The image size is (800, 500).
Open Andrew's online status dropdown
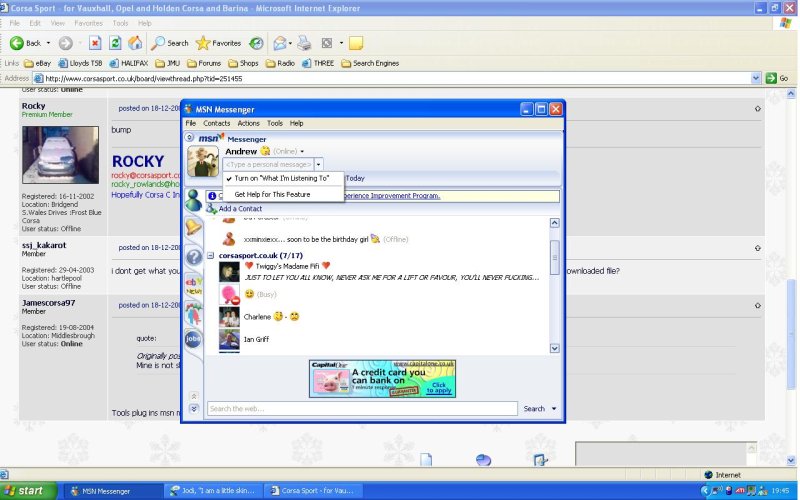[302, 152]
